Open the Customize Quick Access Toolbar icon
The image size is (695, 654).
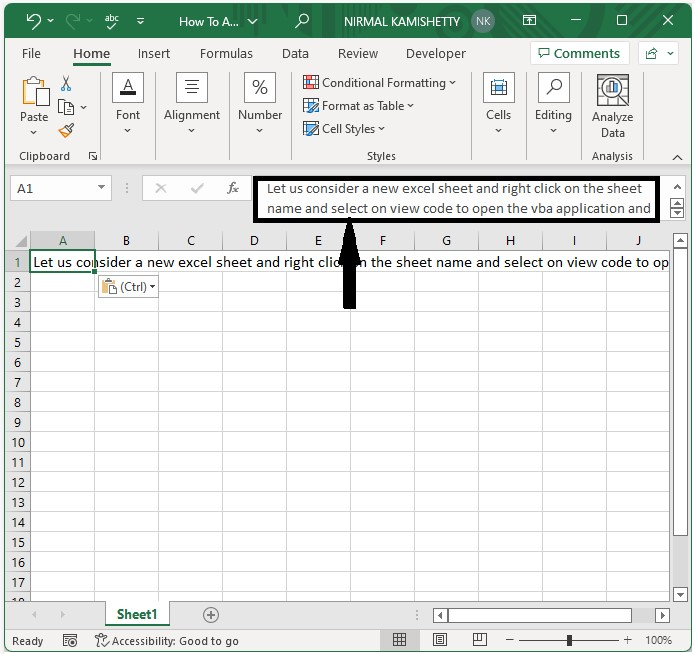(141, 21)
